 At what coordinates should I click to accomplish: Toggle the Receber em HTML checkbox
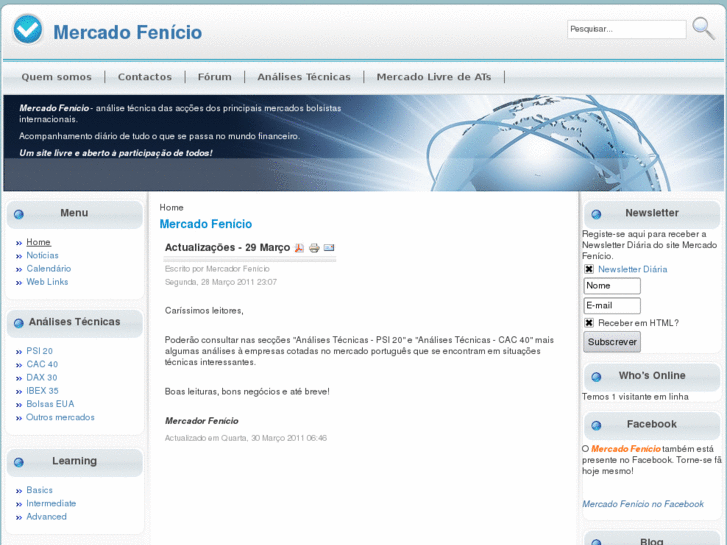click(x=589, y=323)
